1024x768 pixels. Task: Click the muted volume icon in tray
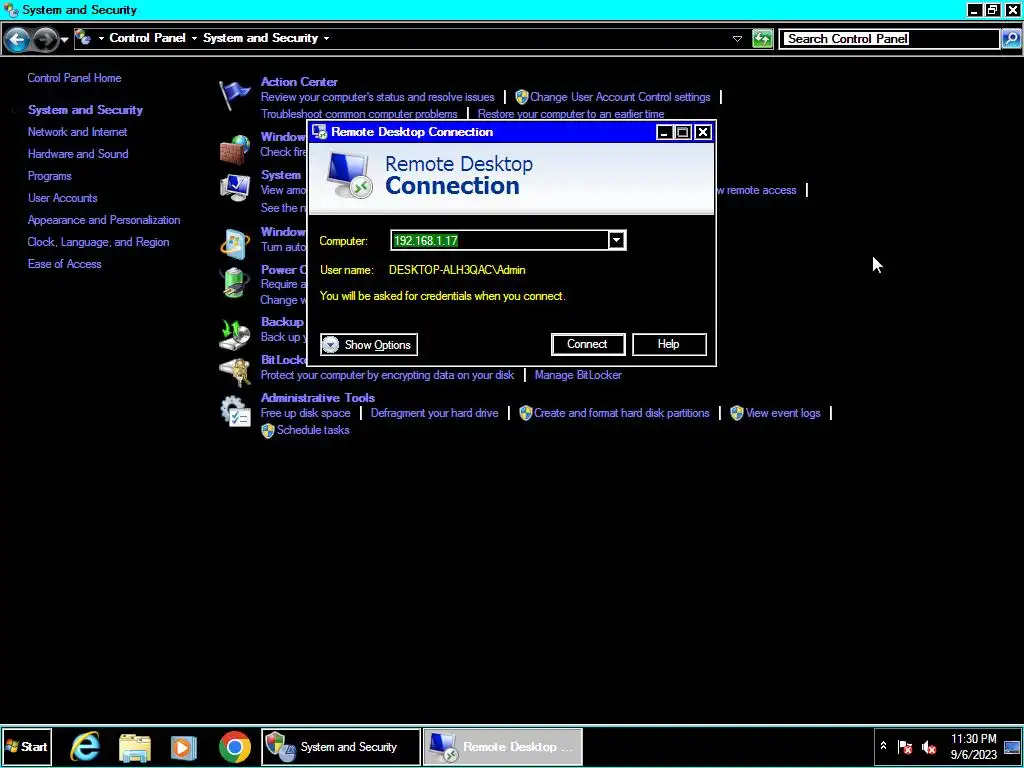tap(929, 746)
